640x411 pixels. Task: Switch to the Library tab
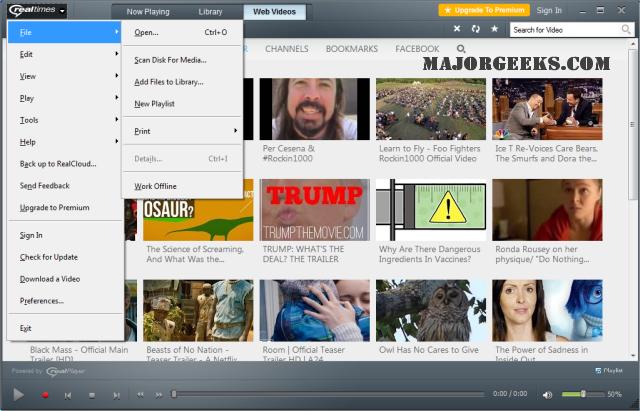click(210, 12)
